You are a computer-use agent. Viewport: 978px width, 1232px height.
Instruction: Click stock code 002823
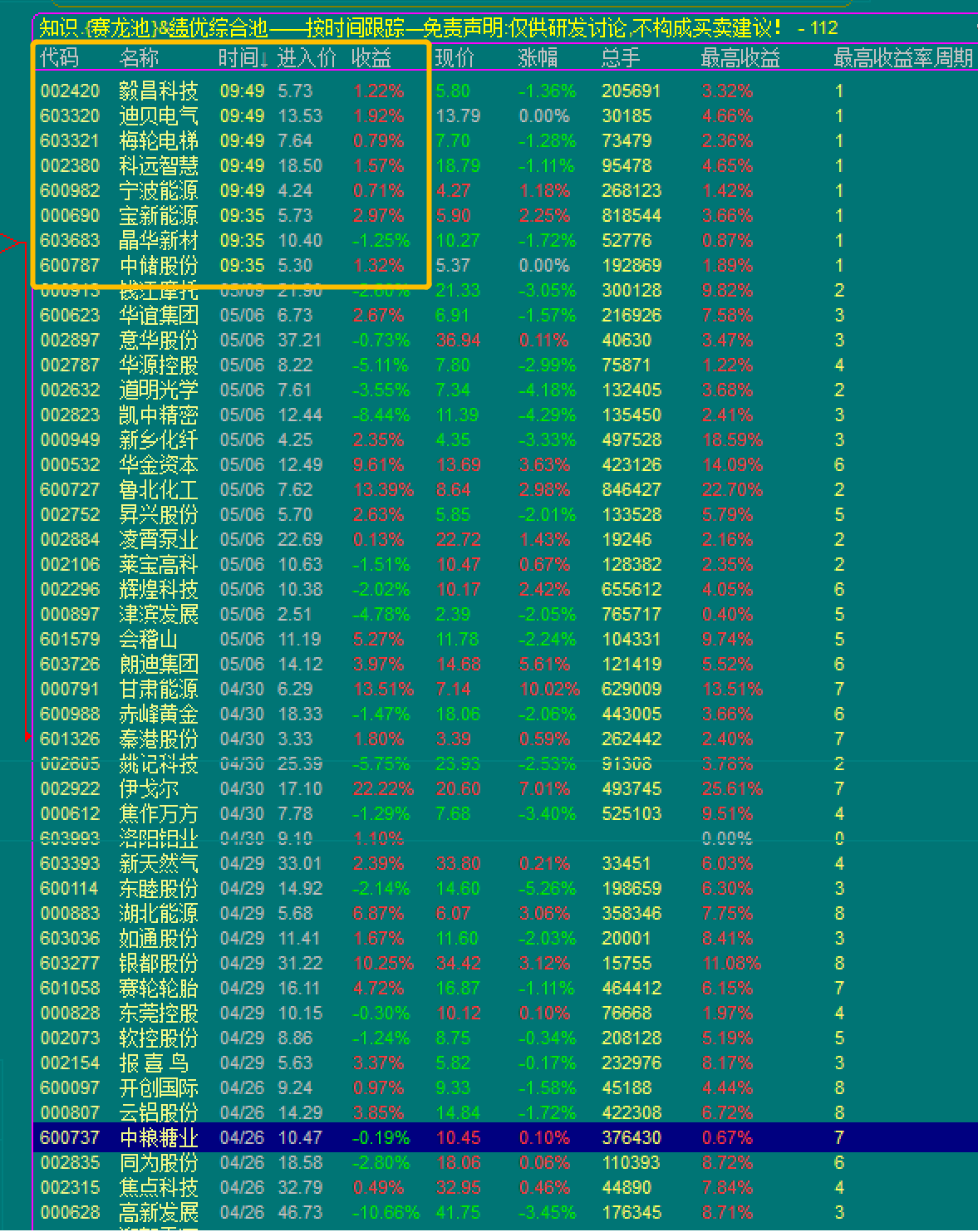coord(70,415)
